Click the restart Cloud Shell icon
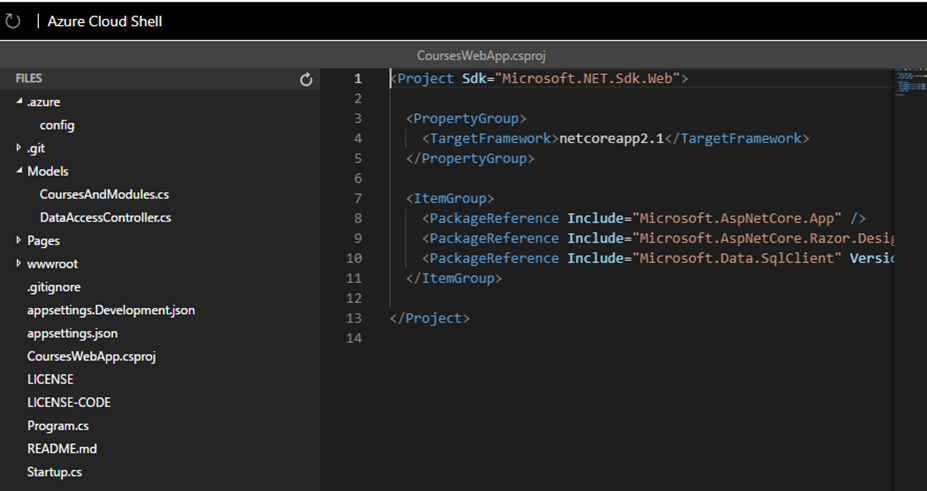 (x=12, y=21)
